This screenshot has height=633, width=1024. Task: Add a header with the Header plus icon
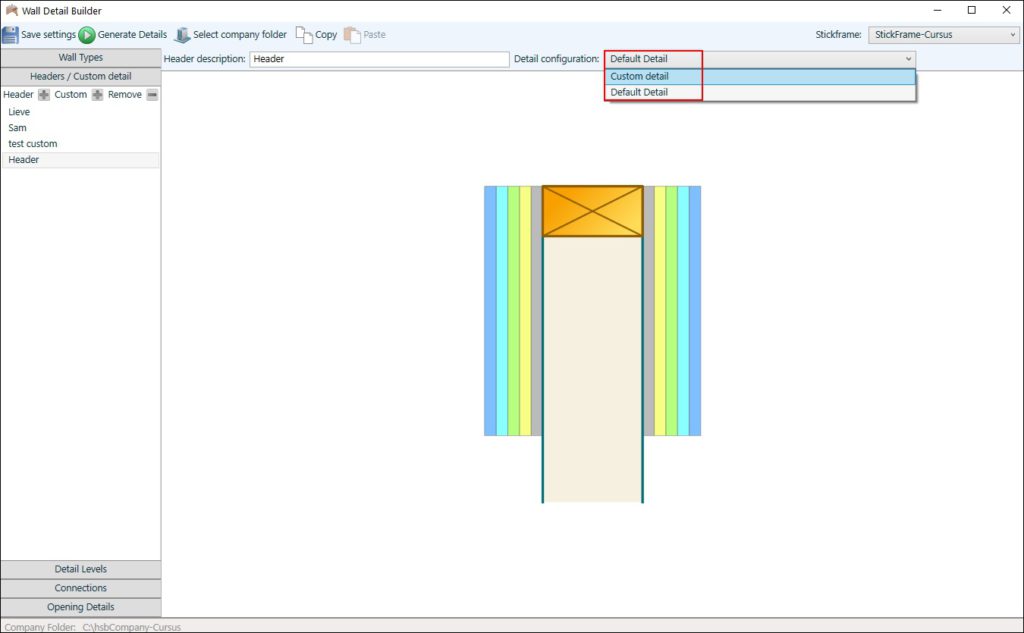pyautogui.click(x=44, y=95)
